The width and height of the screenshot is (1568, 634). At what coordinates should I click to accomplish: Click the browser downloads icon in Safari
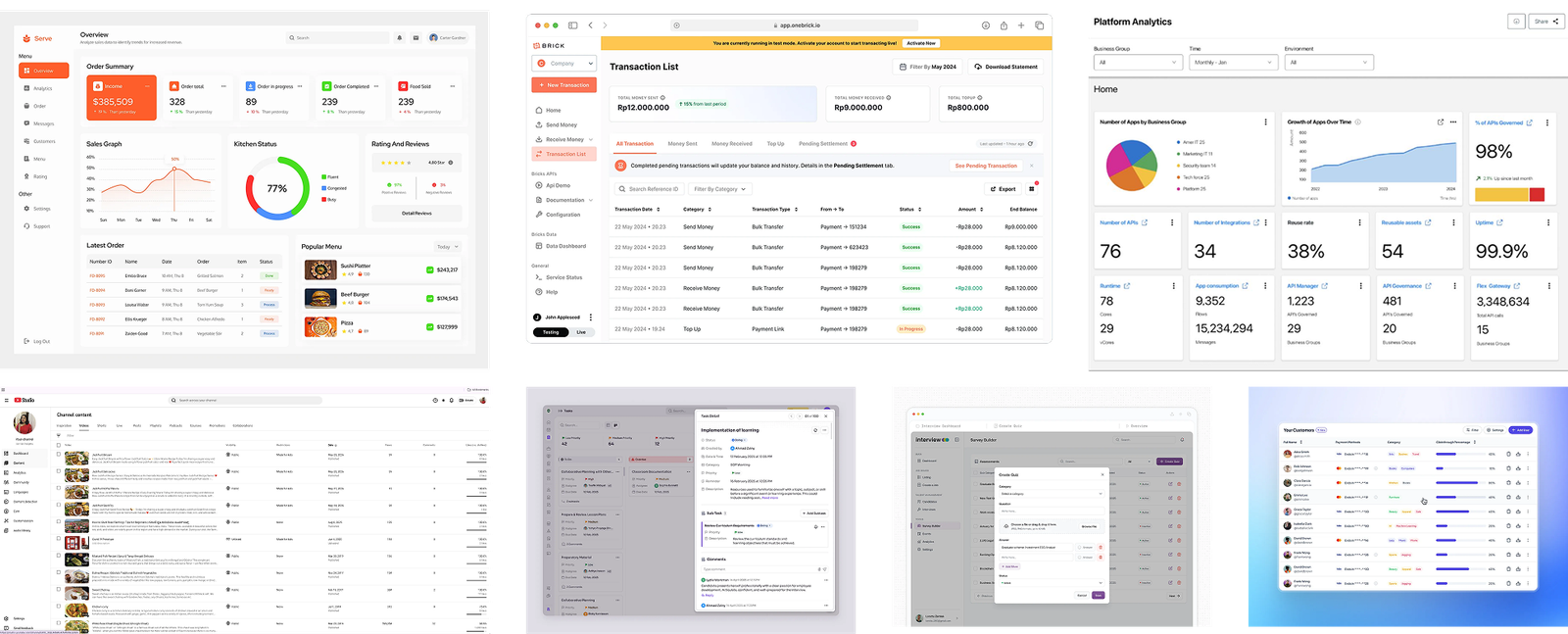click(x=986, y=25)
